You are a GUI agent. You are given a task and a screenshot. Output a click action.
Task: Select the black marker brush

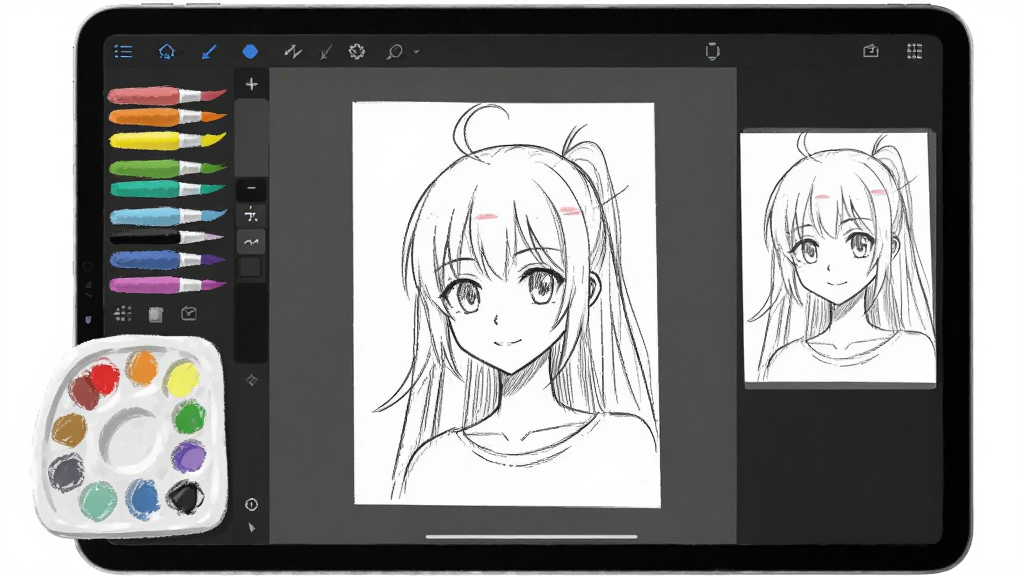[167, 238]
